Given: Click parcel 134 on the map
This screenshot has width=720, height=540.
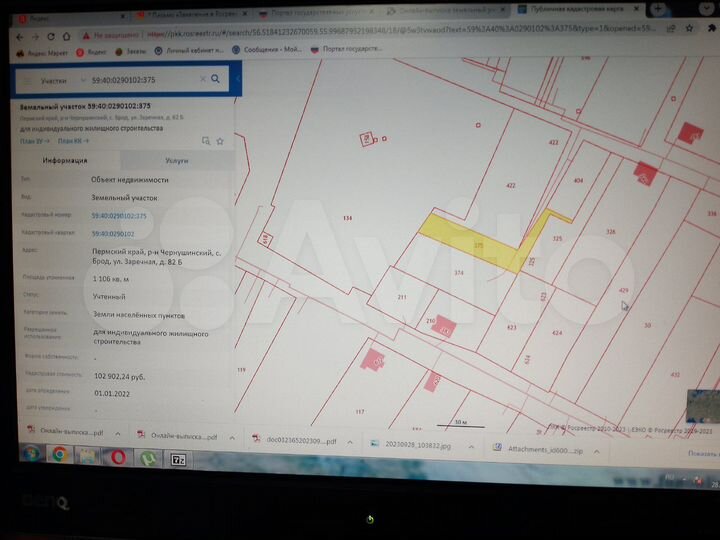Looking at the screenshot, I should [348, 218].
